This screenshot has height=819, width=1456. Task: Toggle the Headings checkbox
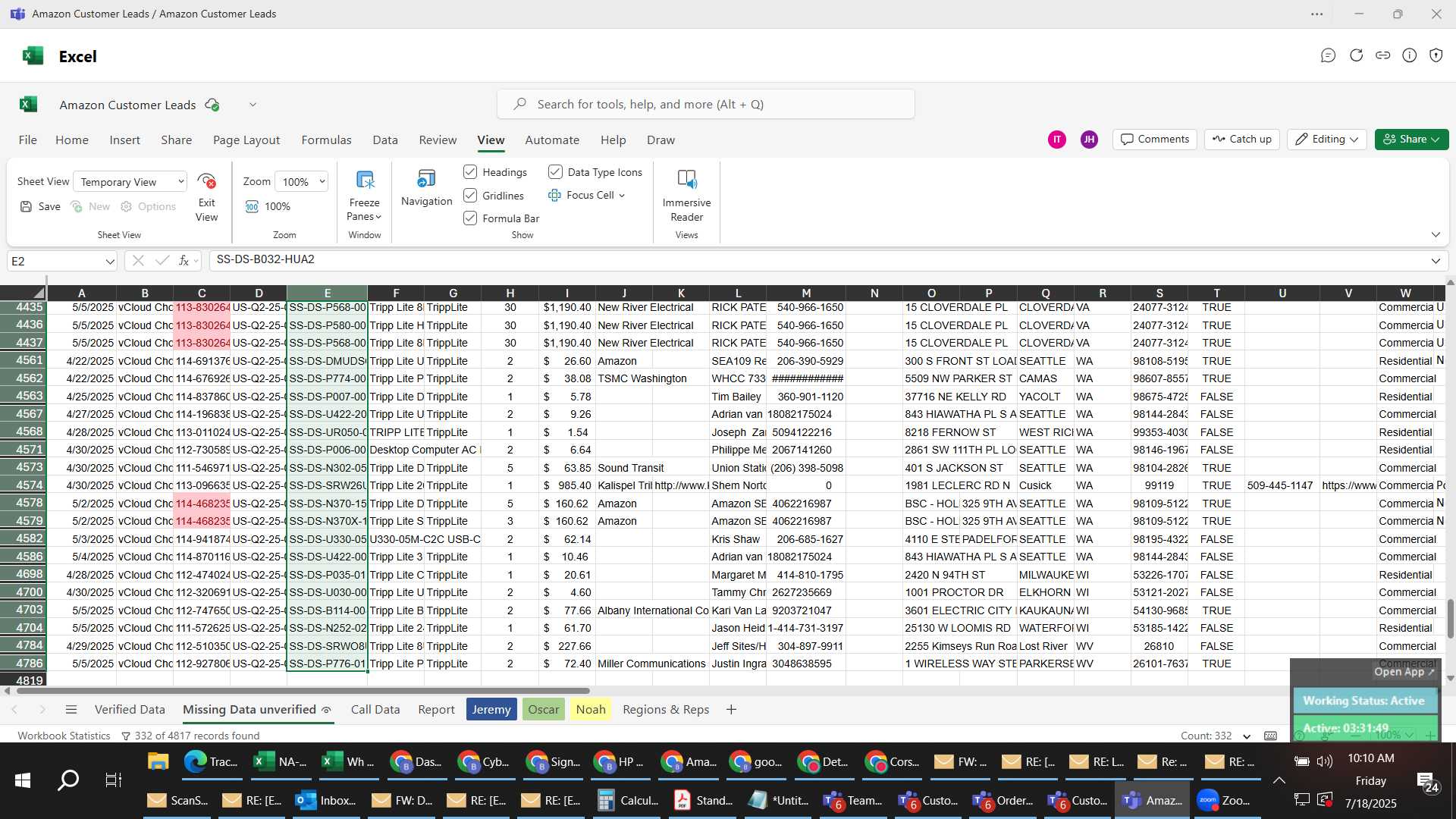click(470, 172)
